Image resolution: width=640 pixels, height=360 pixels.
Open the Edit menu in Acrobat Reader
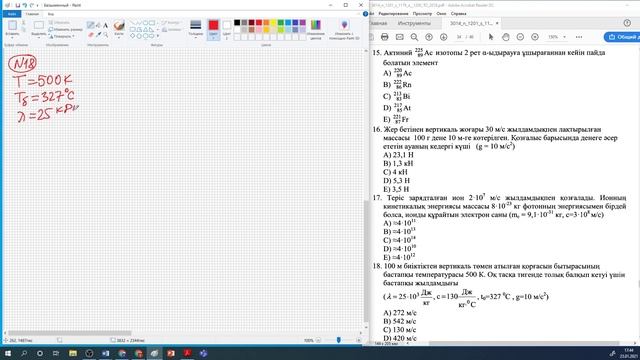point(393,13)
